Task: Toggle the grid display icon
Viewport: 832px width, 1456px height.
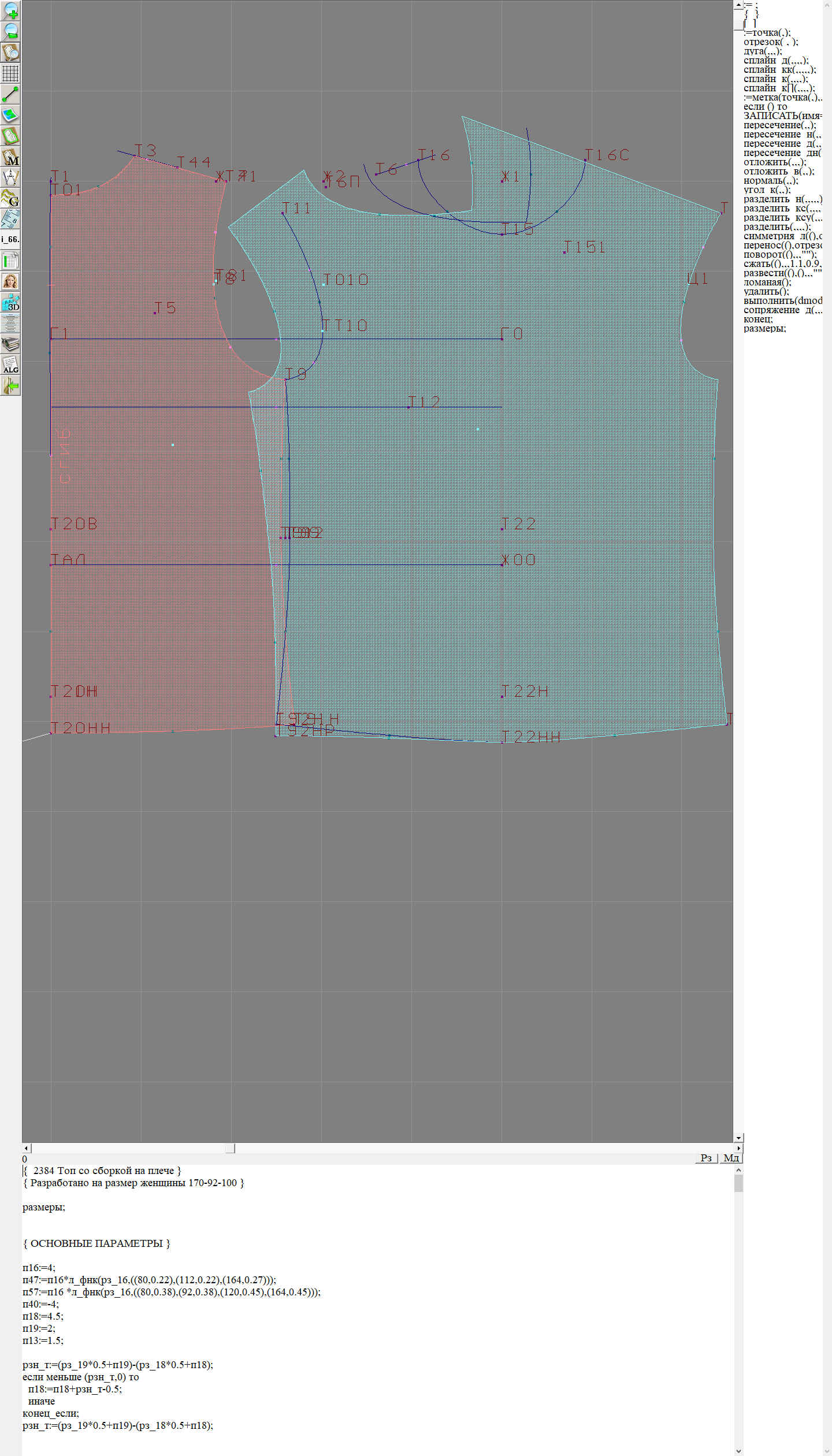Action: pyautogui.click(x=10, y=73)
